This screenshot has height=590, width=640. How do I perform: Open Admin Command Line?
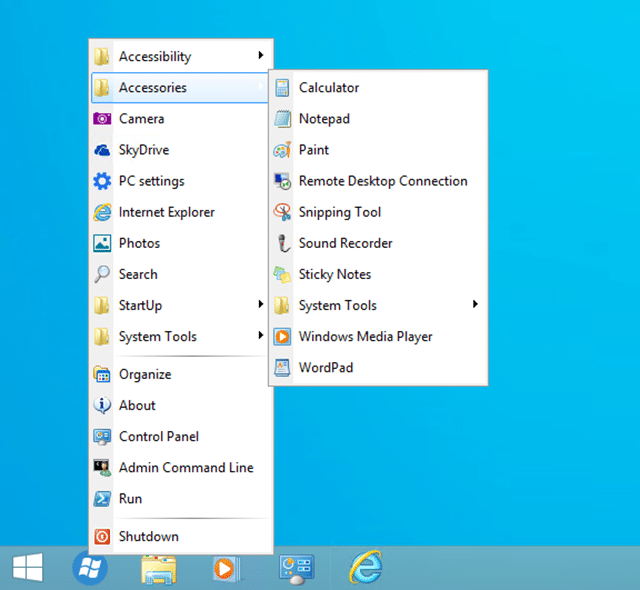[185, 467]
